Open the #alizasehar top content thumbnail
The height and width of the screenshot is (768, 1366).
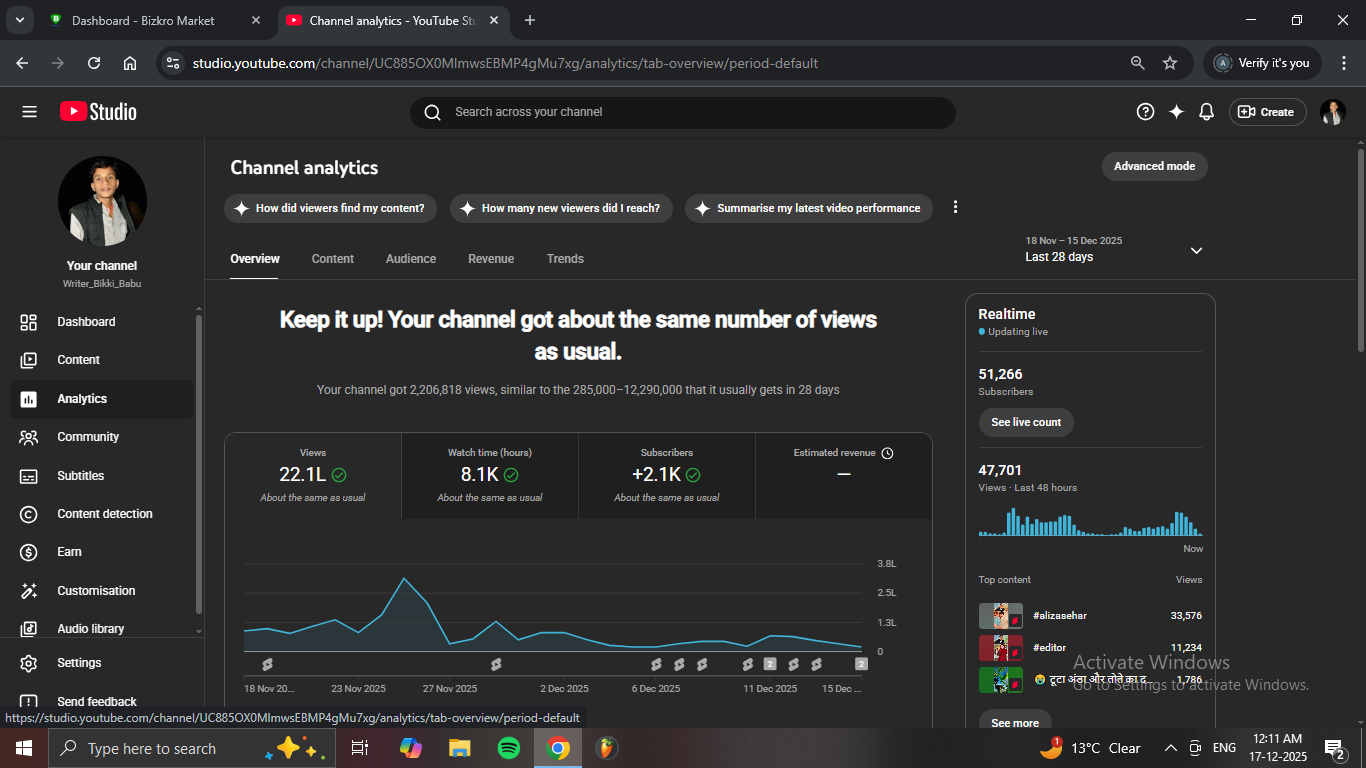(1000, 616)
